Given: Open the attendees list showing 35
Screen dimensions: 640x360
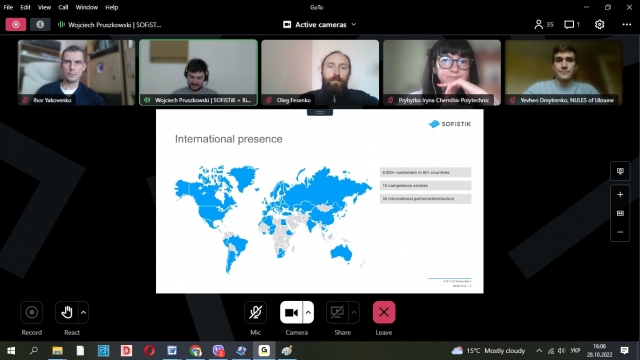Looking at the screenshot, I should click(x=544, y=24).
